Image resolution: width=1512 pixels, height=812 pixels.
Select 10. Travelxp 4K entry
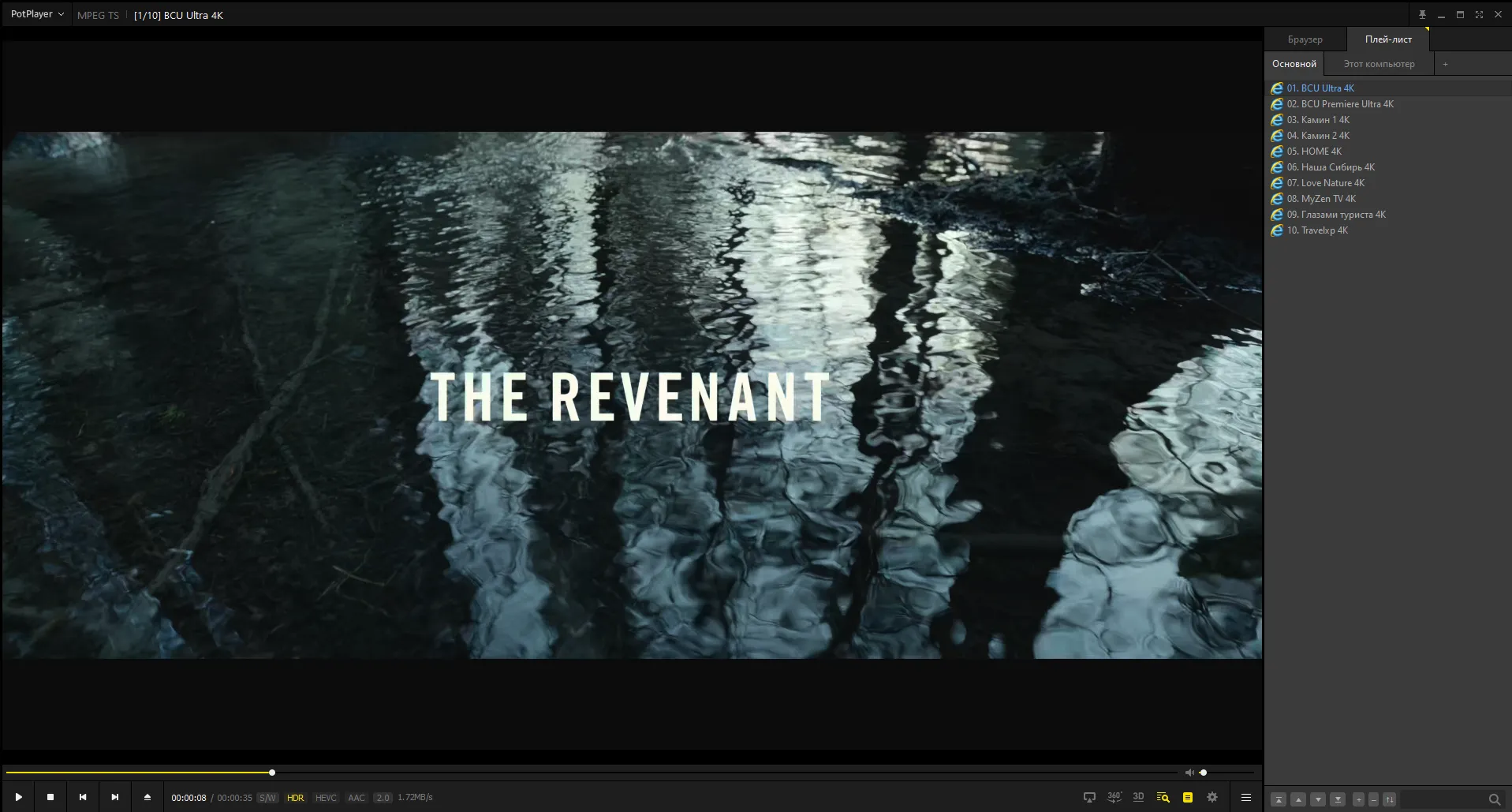[1388, 230]
